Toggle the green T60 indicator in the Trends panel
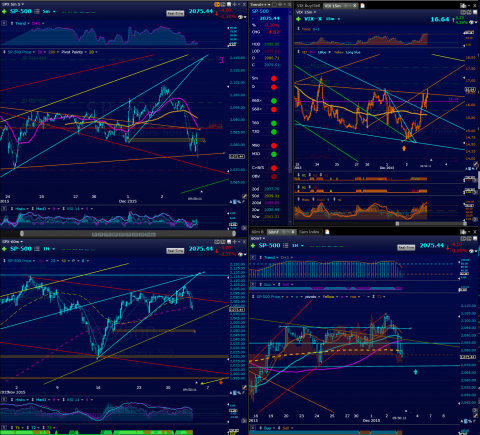Viewport: 480px width, 435px height. (274, 123)
